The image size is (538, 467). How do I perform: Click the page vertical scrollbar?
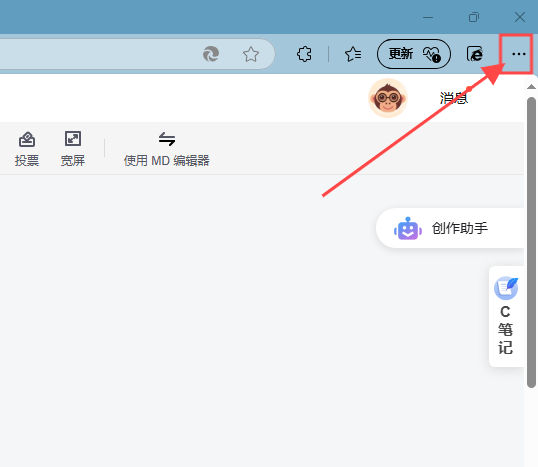coord(531,242)
